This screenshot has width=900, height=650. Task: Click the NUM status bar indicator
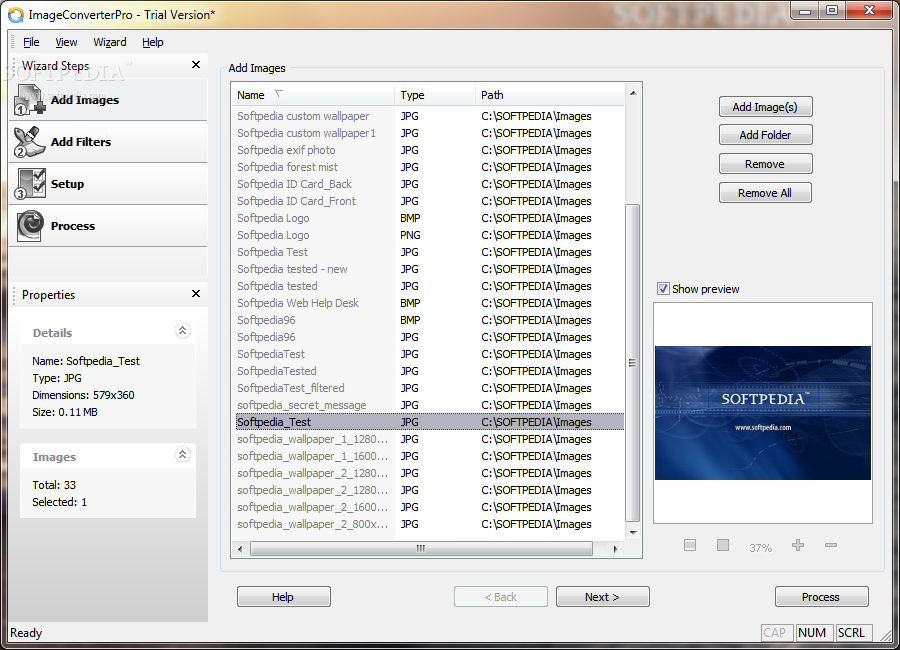click(x=812, y=633)
